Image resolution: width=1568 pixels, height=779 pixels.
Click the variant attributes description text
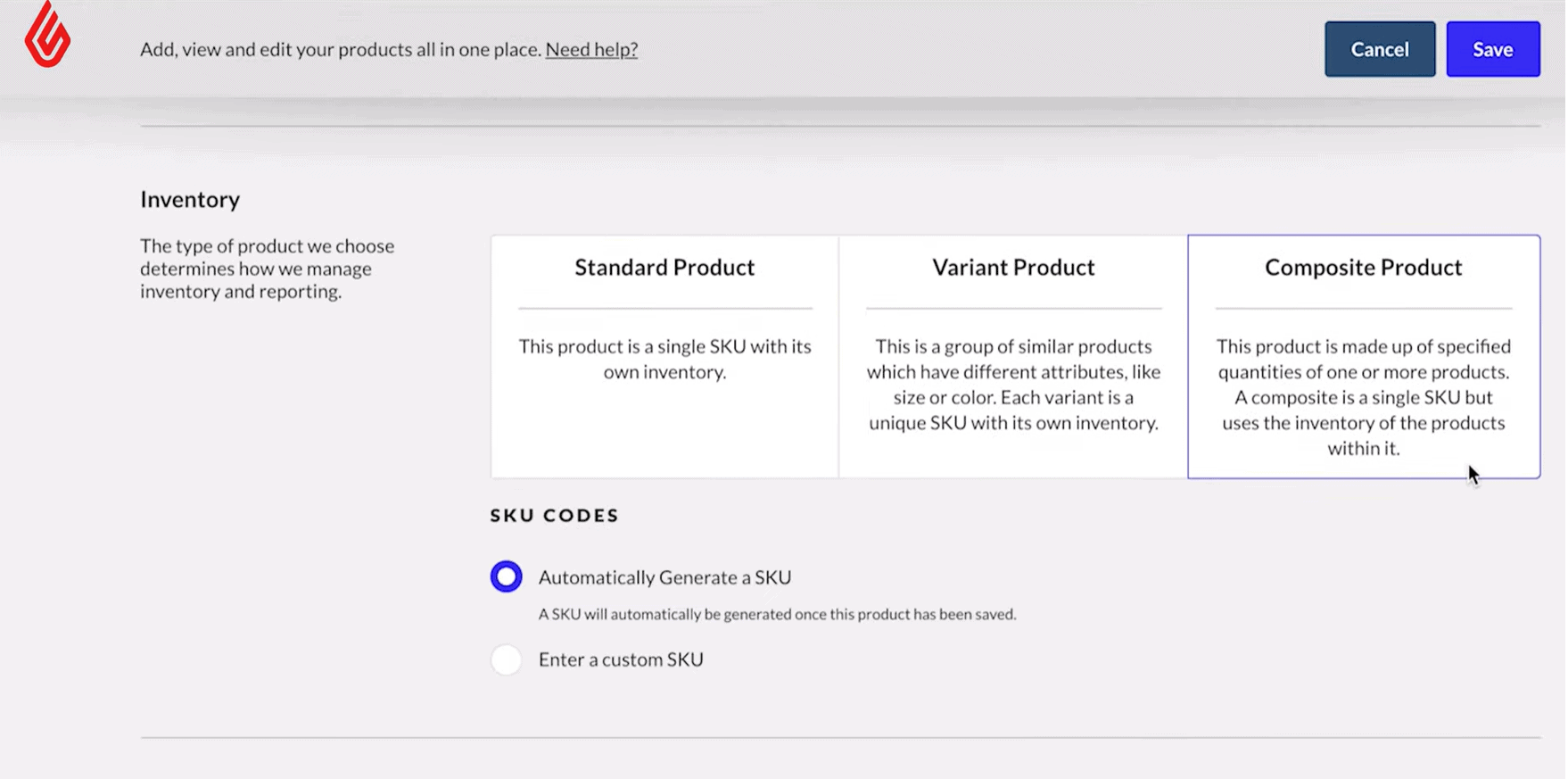[x=1012, y=384]
